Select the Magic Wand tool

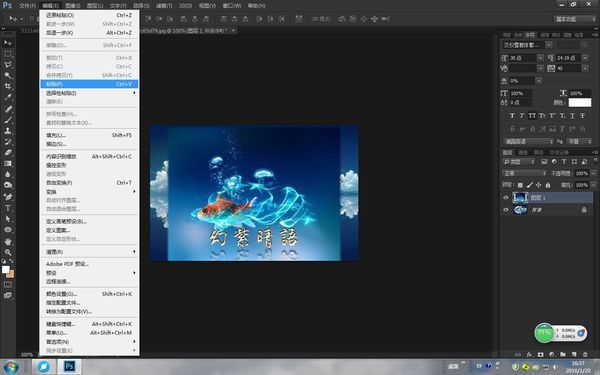(8, 75)
